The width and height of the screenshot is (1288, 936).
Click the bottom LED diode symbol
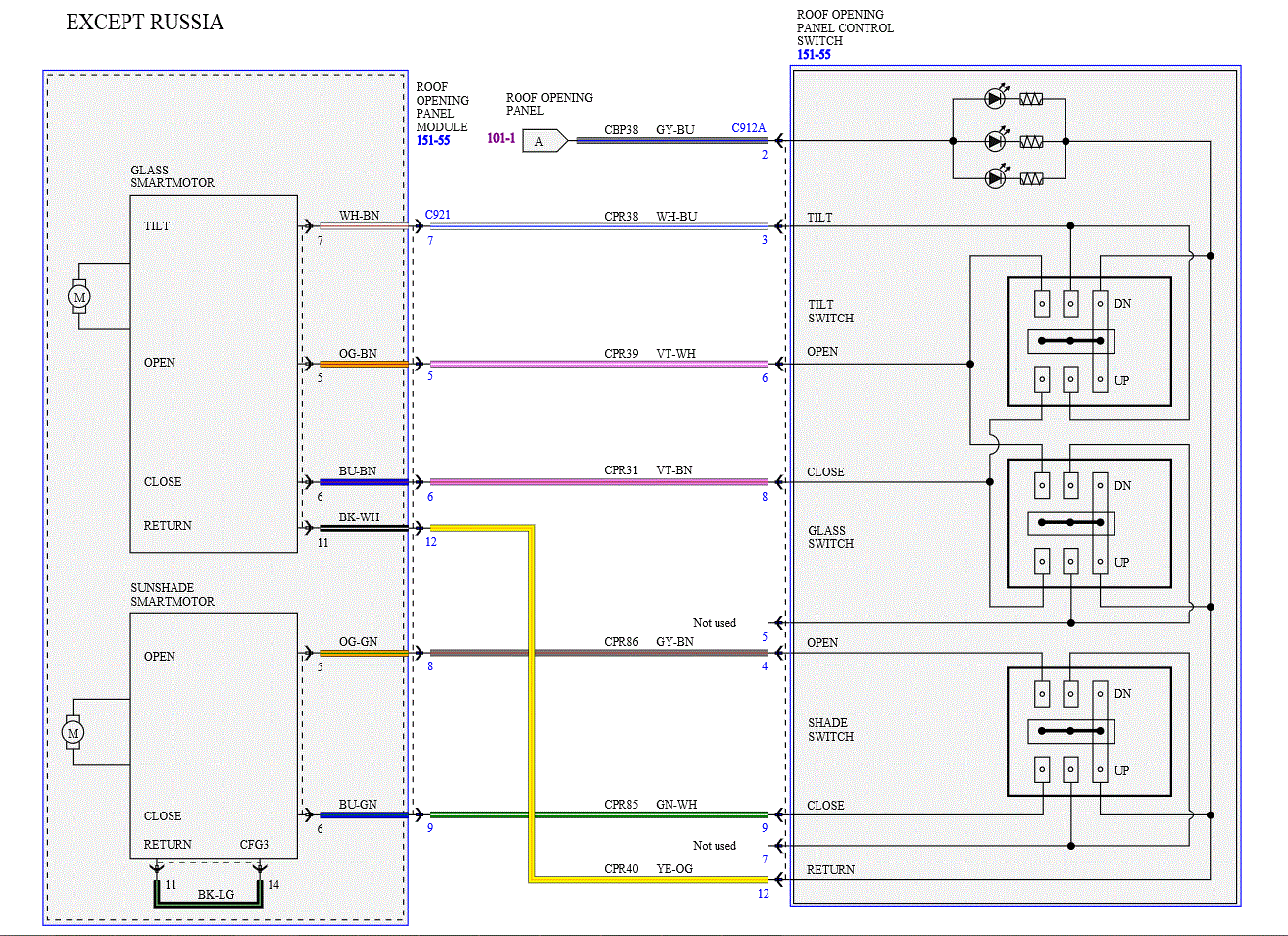pyautogui.click(x=996, y=178)
